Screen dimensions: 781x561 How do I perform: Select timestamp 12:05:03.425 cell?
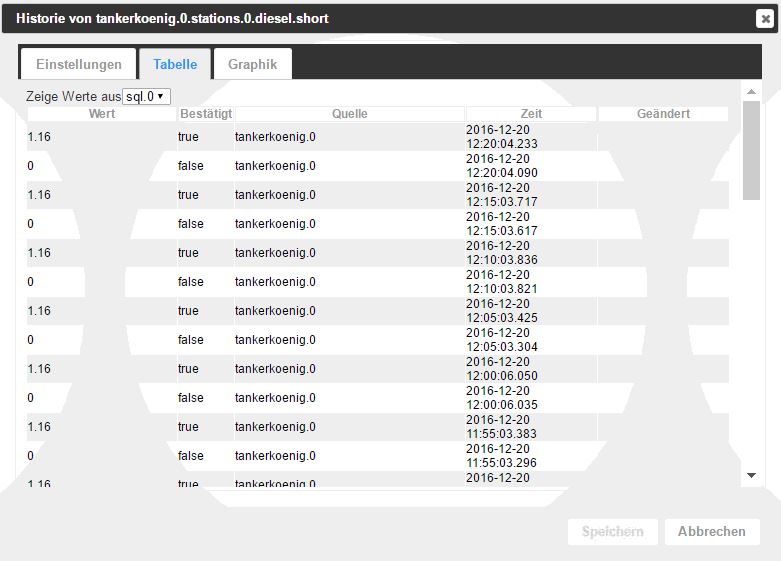coord(531,311)
